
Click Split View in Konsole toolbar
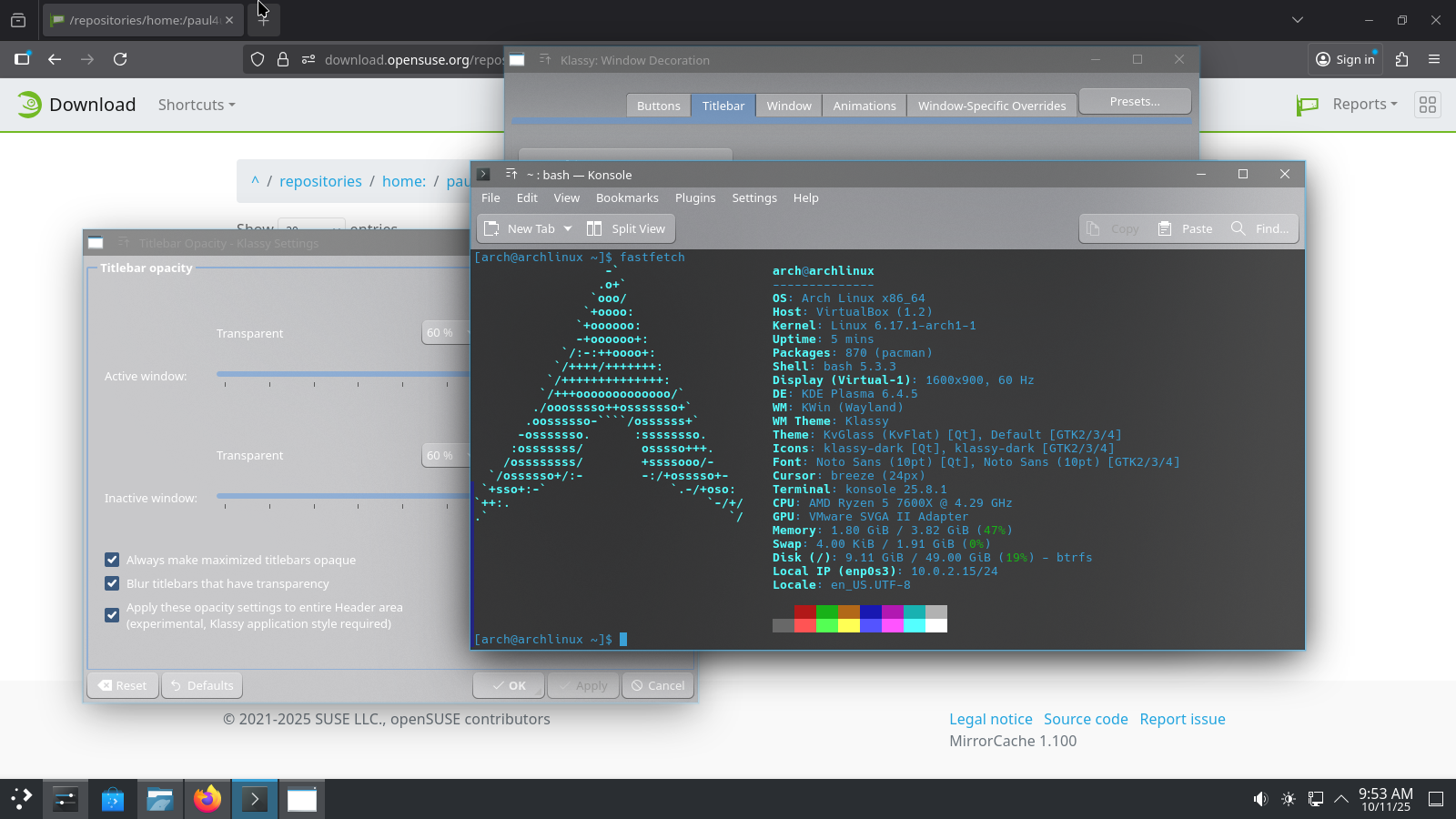626,228
